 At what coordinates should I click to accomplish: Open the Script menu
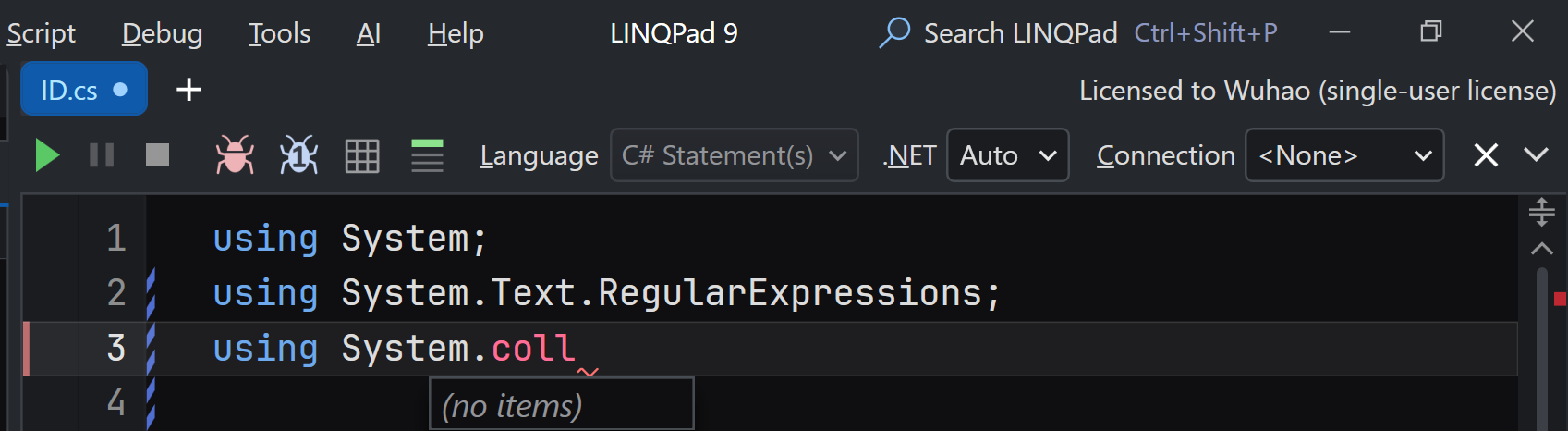tap(41, 33)
